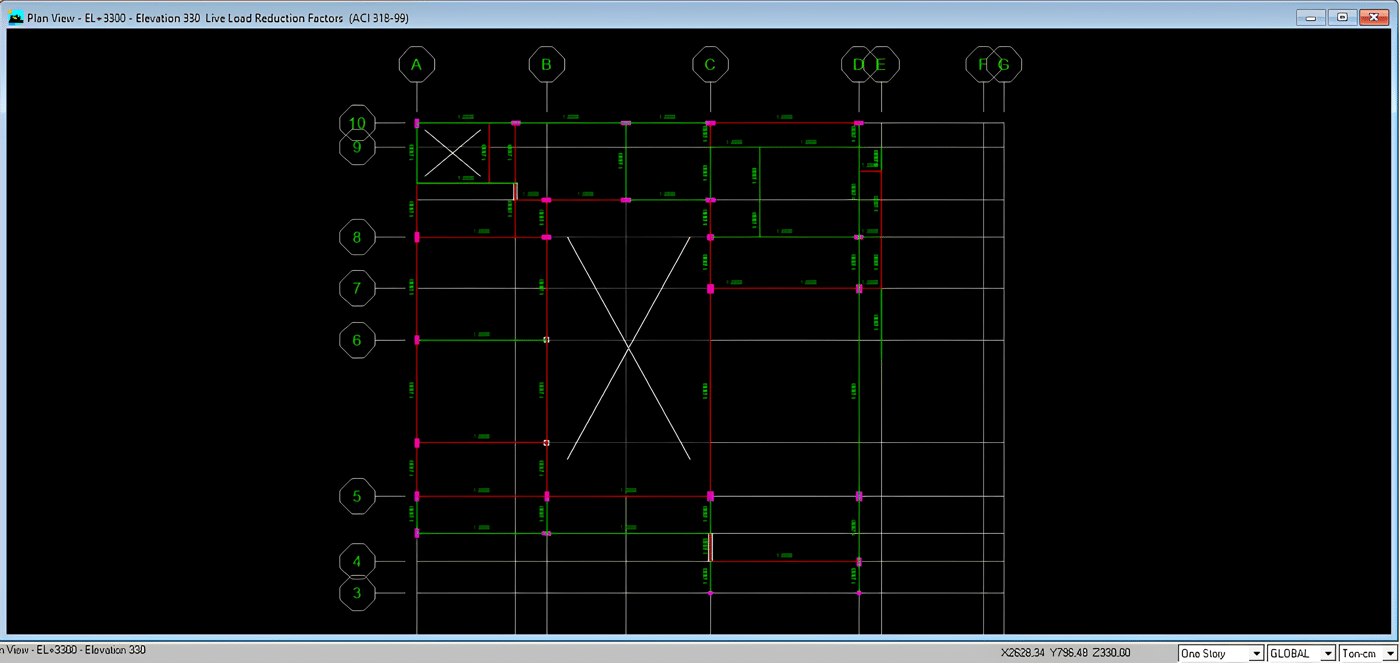
Task: Click grid bubble B at top
Action: (x=546, y=66)
